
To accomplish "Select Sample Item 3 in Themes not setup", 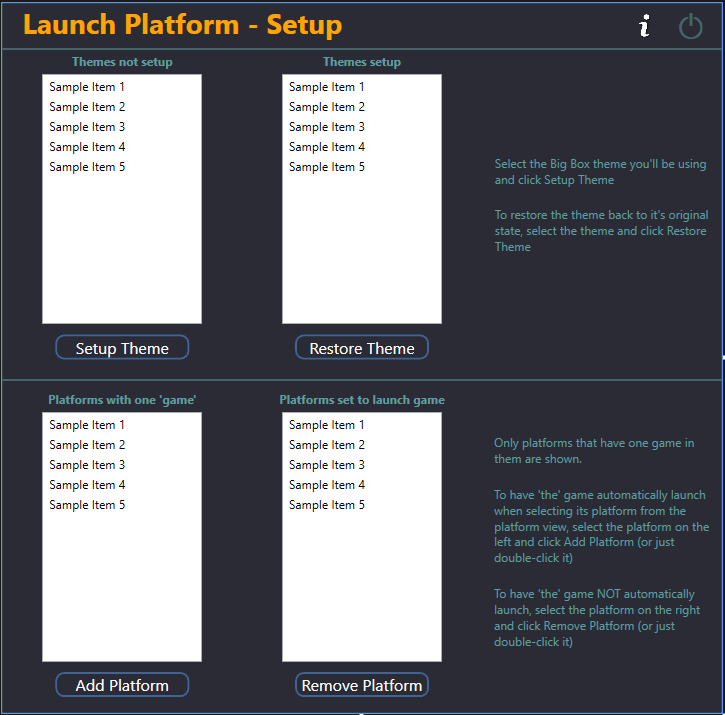I will tap(87, 127).
